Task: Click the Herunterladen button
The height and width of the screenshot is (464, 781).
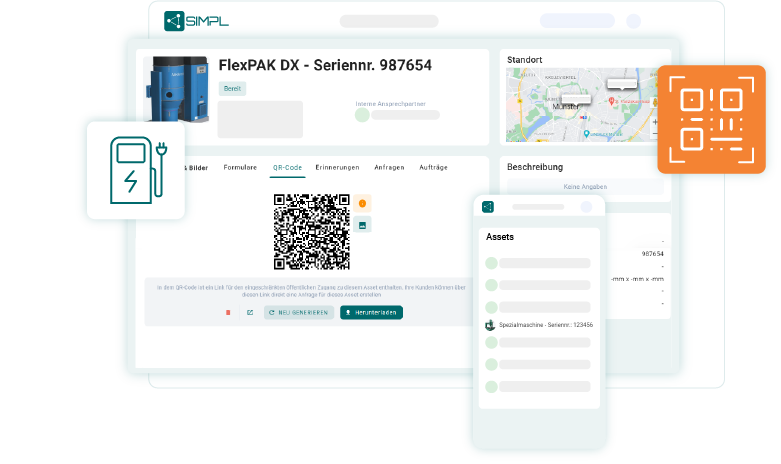Action: click(371, 312)
